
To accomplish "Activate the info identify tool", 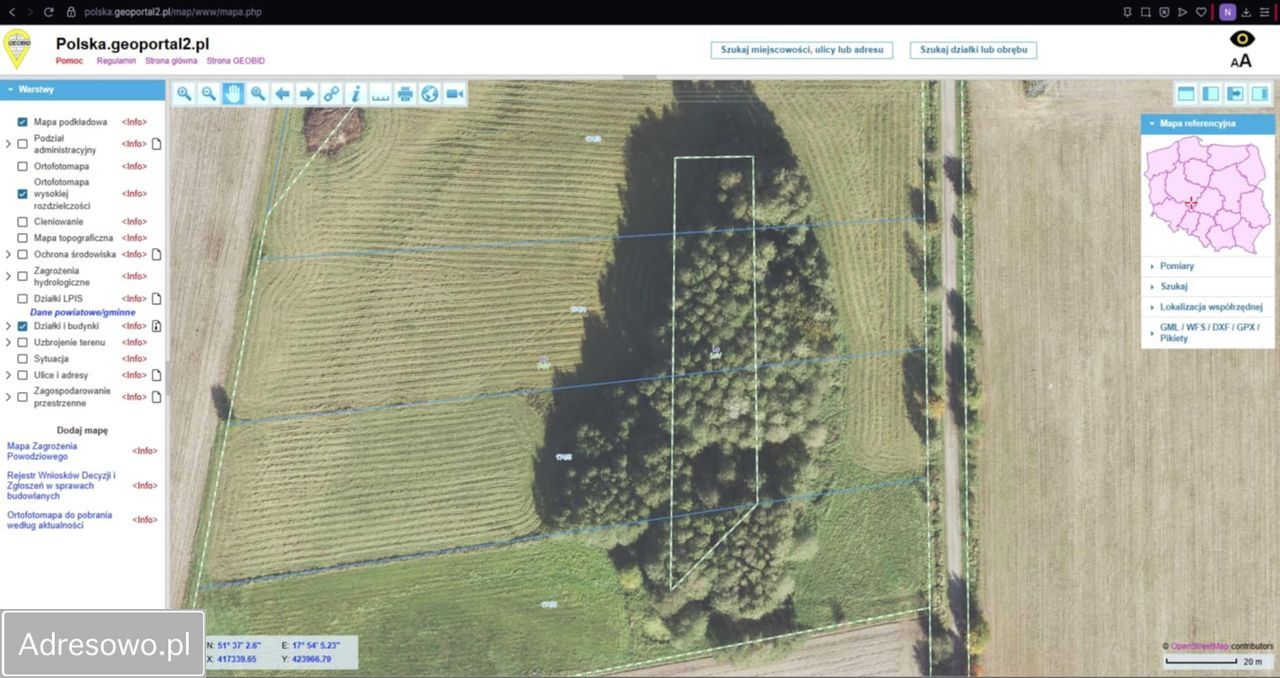I will pyautogui.click(x=356, y=94).
